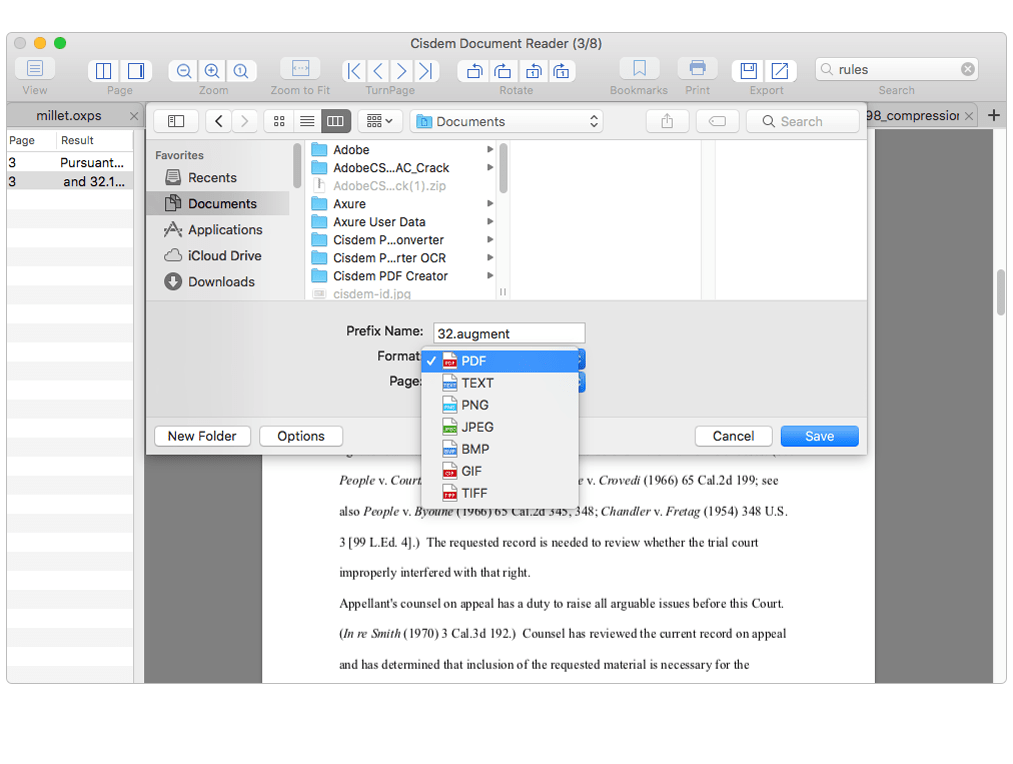
Task: Click the actual size zoom icon
Action: click(241, 70)
